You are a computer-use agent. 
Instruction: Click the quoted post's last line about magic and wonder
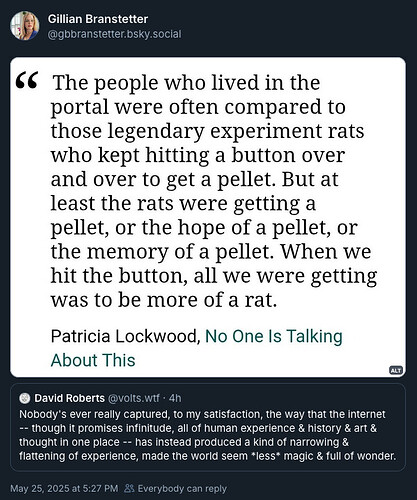point(207,456)
